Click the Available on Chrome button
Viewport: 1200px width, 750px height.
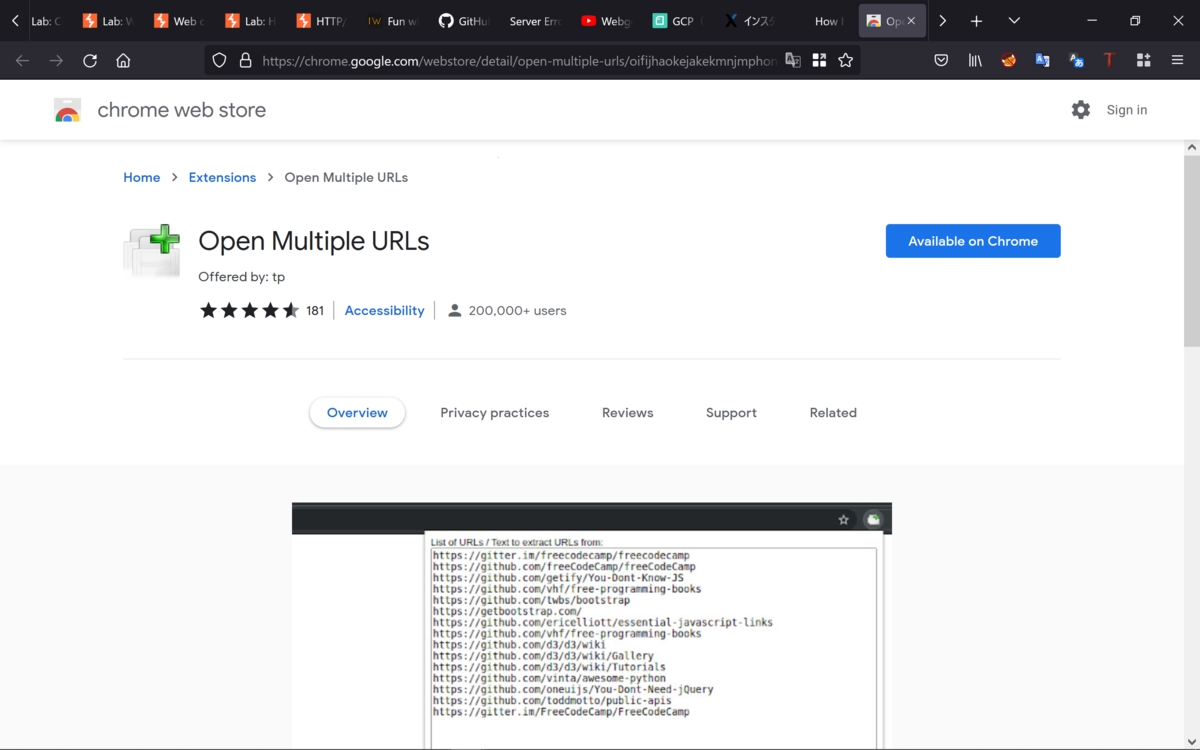(973, 241)
